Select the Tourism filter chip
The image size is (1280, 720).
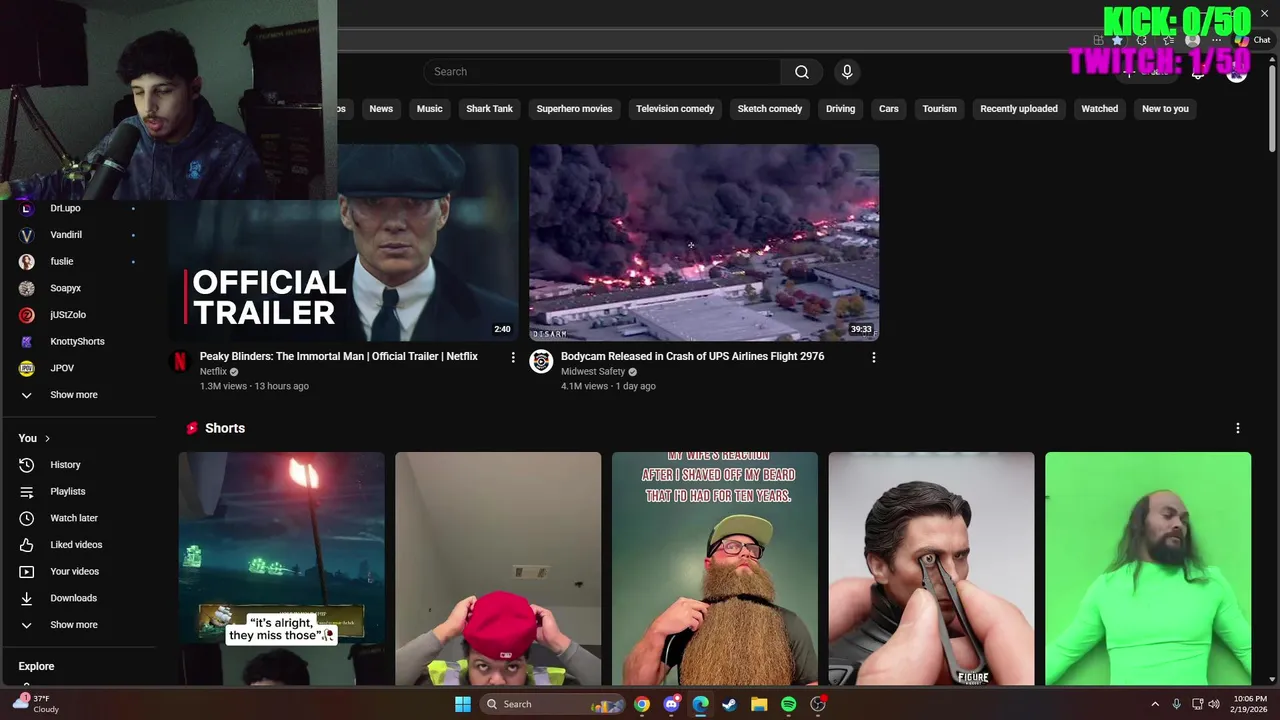(939, 109)
